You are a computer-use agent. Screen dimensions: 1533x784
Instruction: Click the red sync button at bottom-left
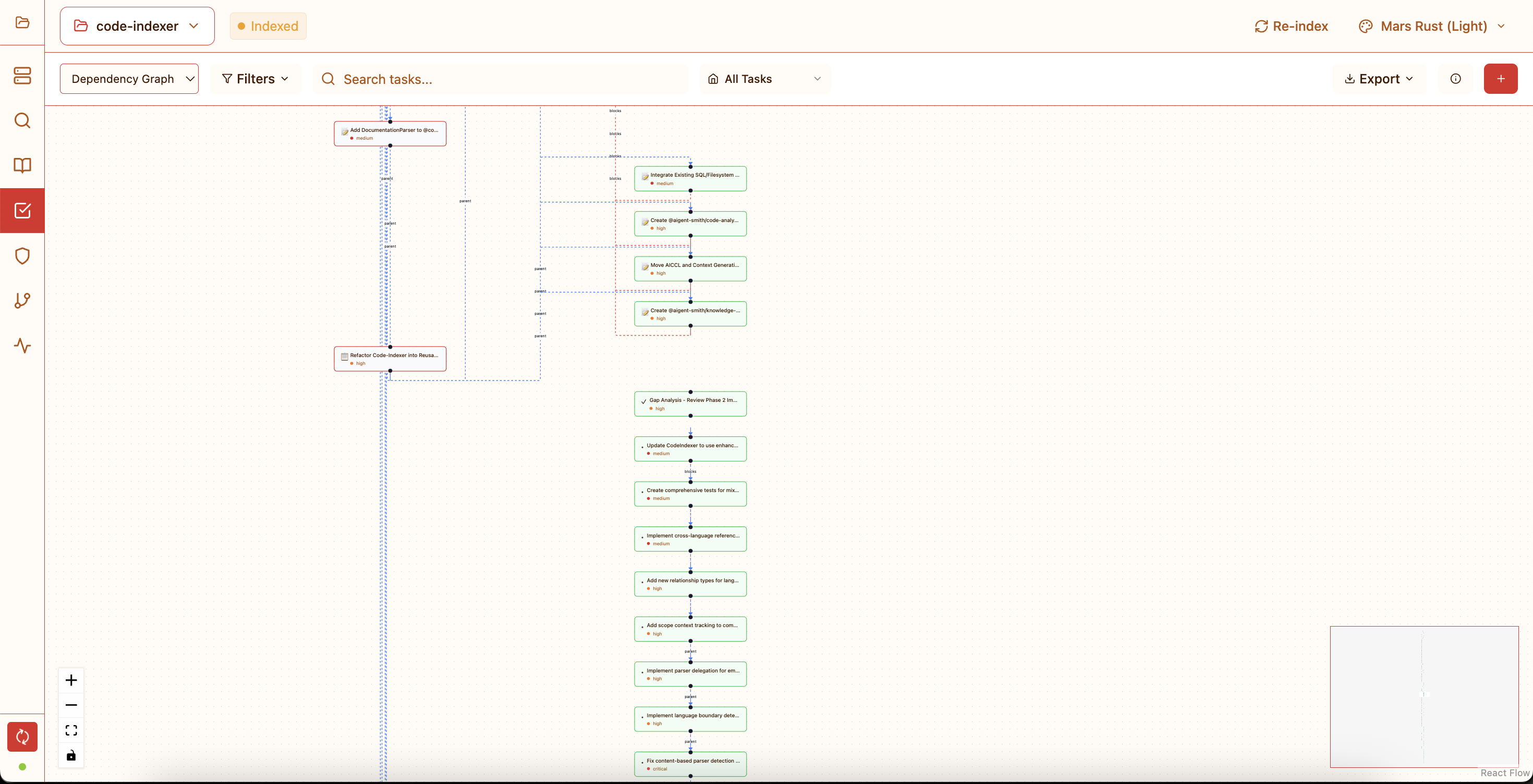tap(22, 737)
